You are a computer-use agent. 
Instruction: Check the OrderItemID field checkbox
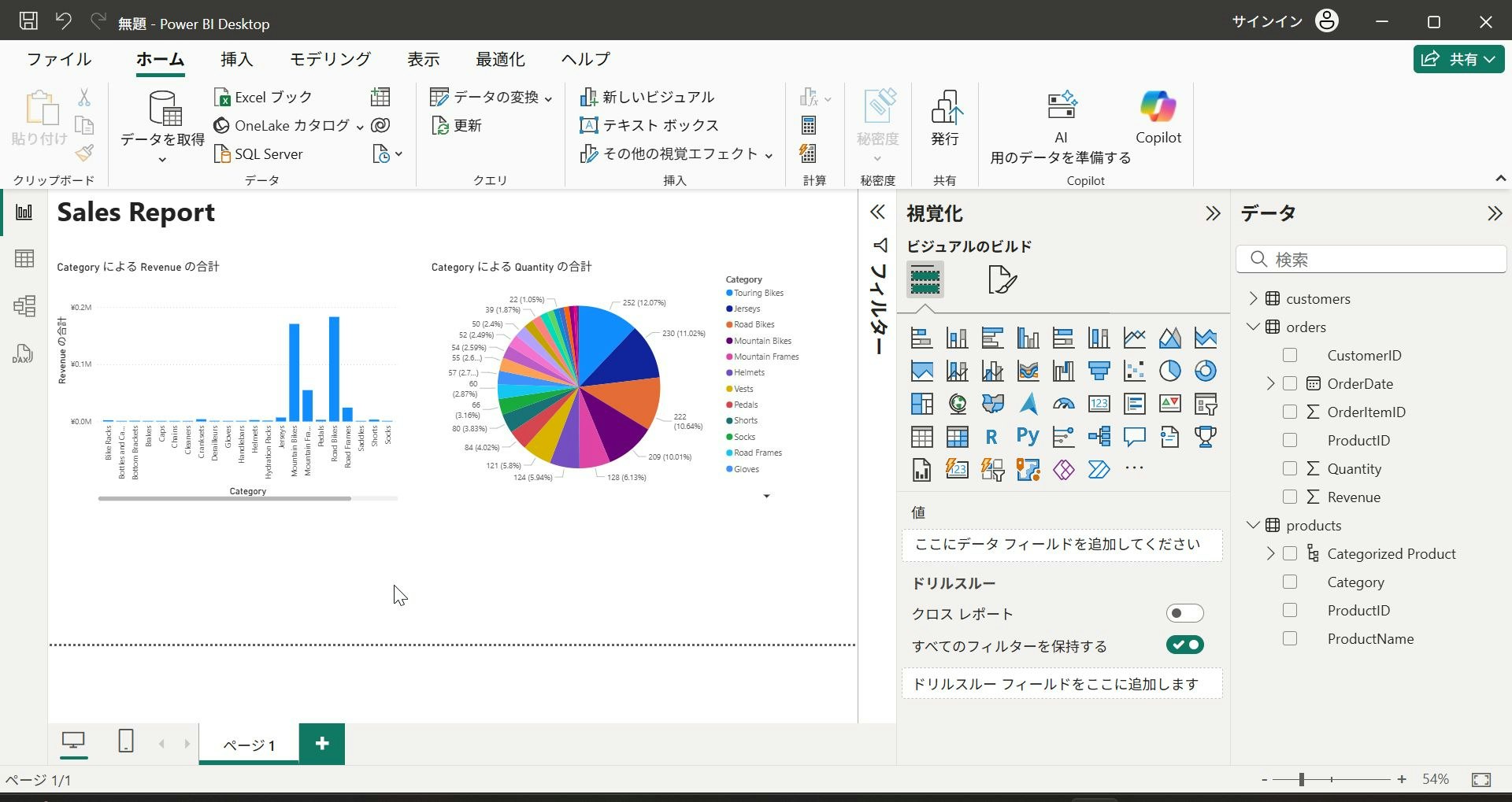1290,412
